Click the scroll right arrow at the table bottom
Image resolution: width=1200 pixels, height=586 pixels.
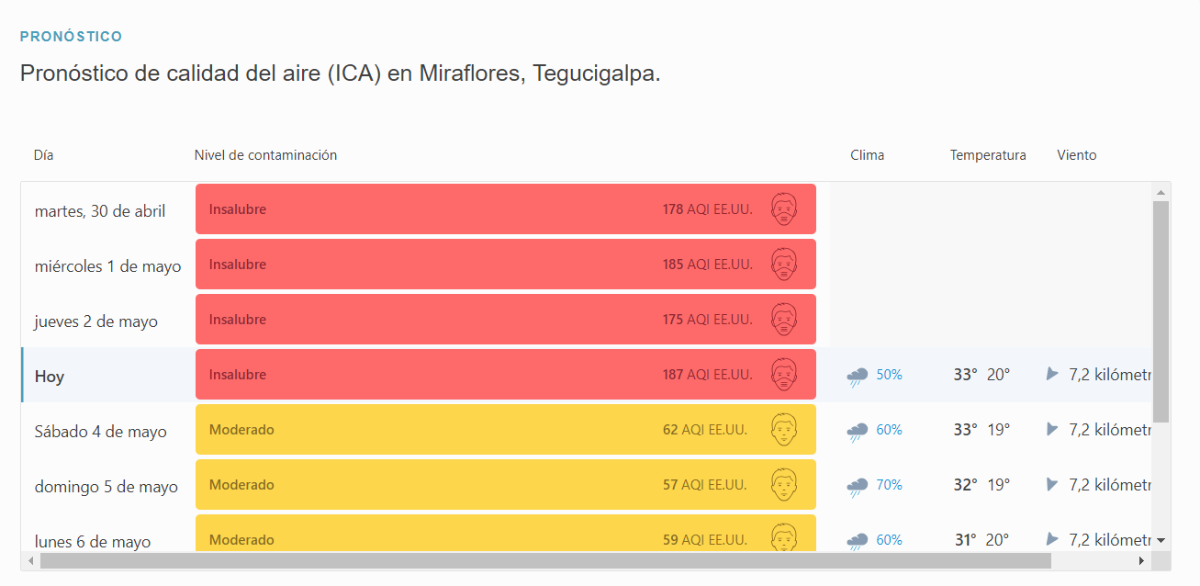pyautogui.click(x=1142, y=561)
